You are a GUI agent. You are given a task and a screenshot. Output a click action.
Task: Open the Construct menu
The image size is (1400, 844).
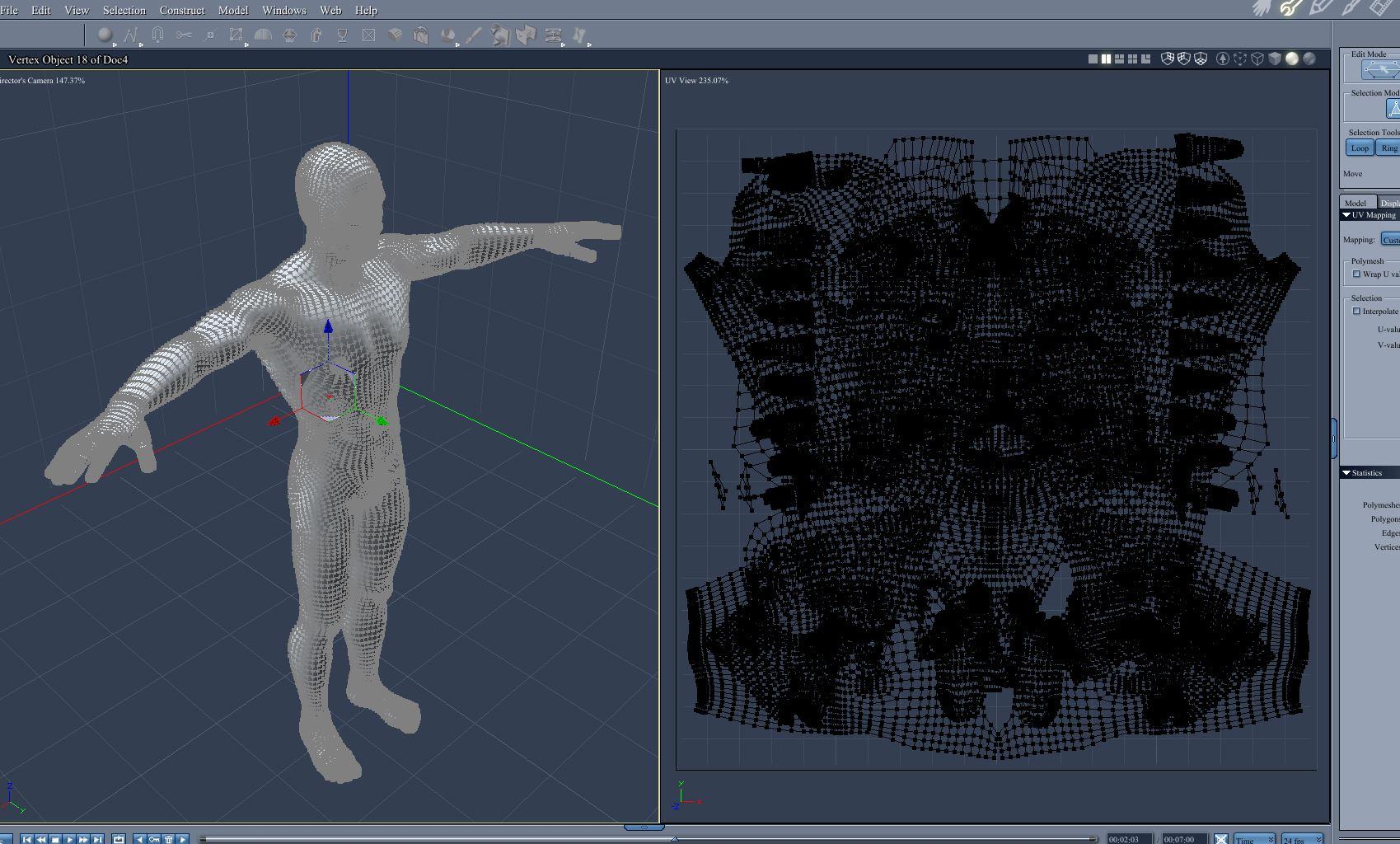click(x=181, y=10)
